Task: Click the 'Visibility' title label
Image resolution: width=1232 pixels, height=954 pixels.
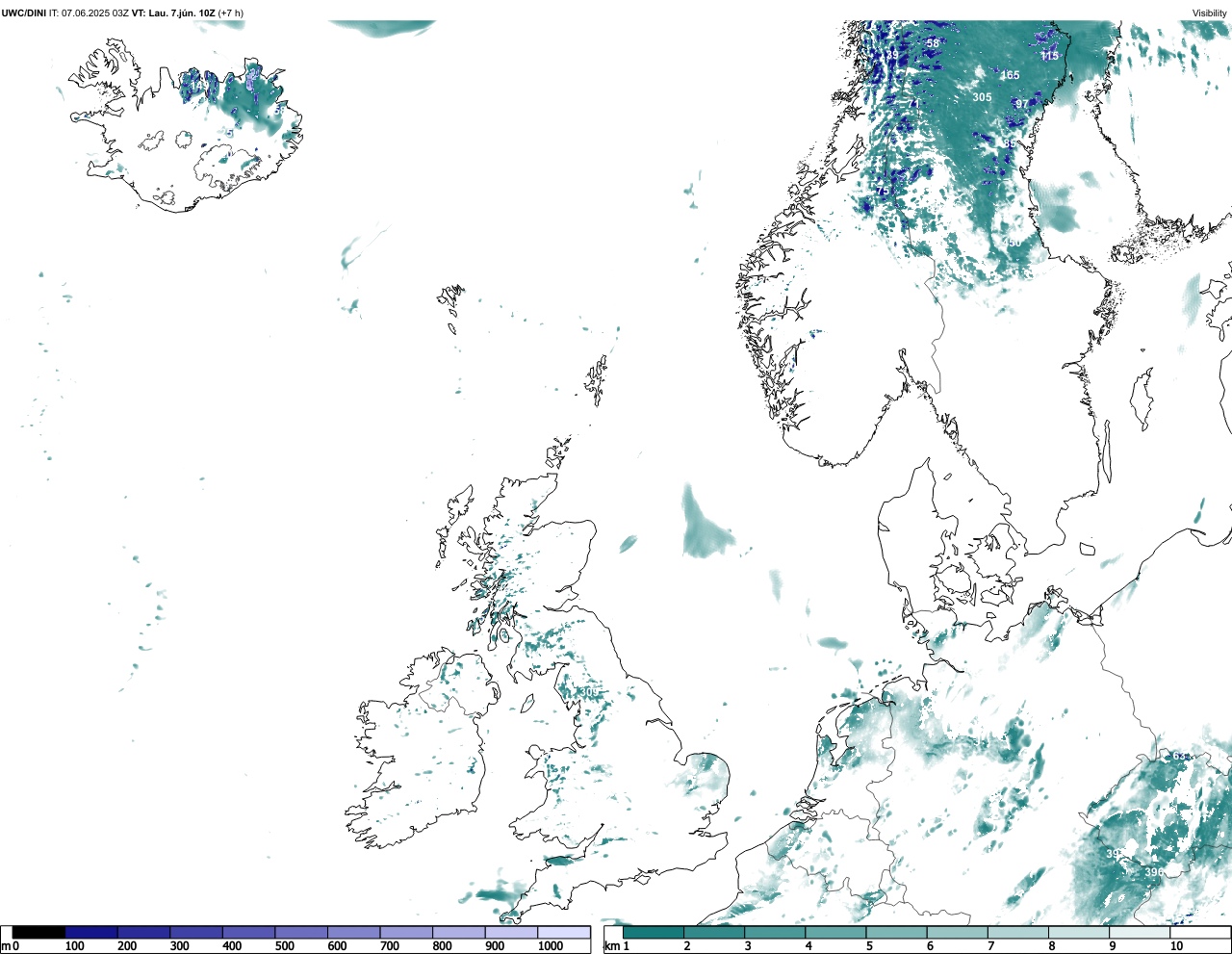Action: pos(1210,13)
